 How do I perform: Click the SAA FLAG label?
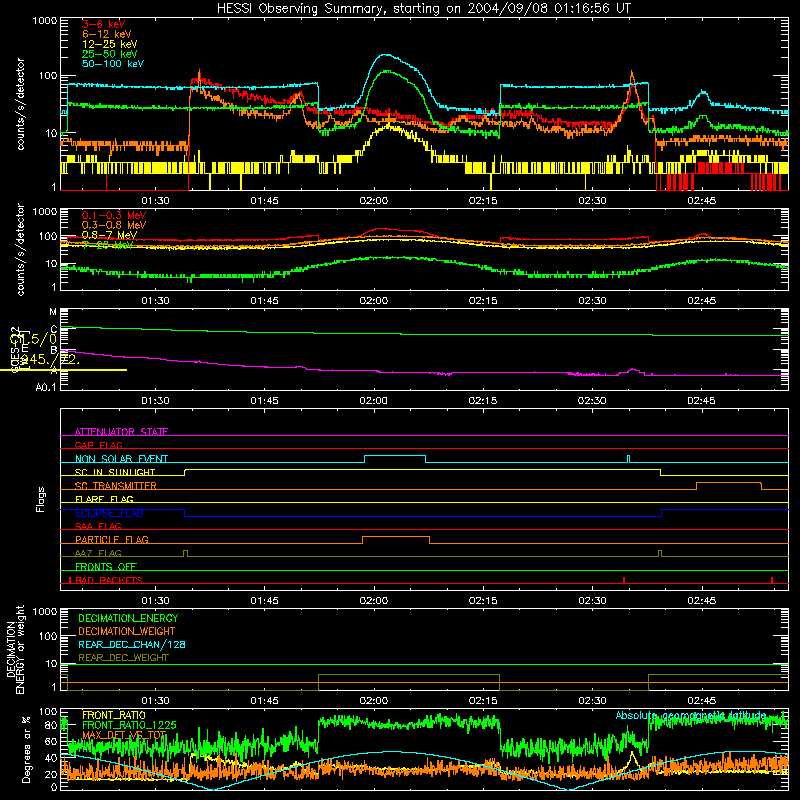pyautogui.click(x=98, y=526)
